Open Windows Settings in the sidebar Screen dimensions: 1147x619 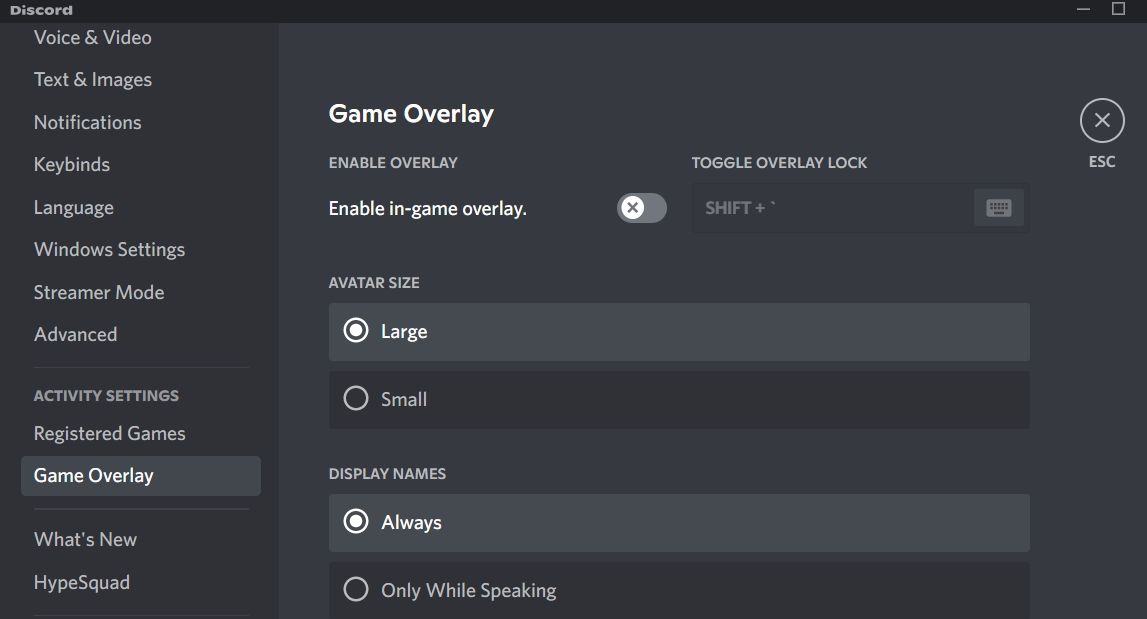(x=109, y=248)
